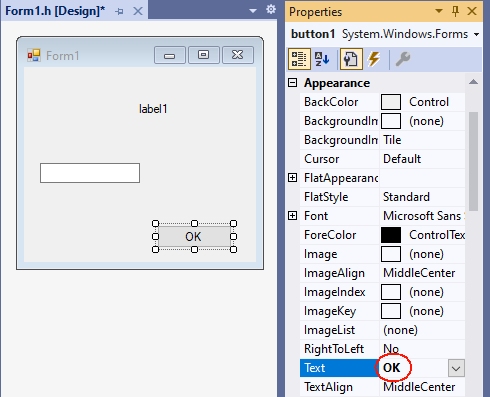The height and width of the screenshot is (397, 490).
Task: Select the ImageAlign property row
Action: [382, 273]
